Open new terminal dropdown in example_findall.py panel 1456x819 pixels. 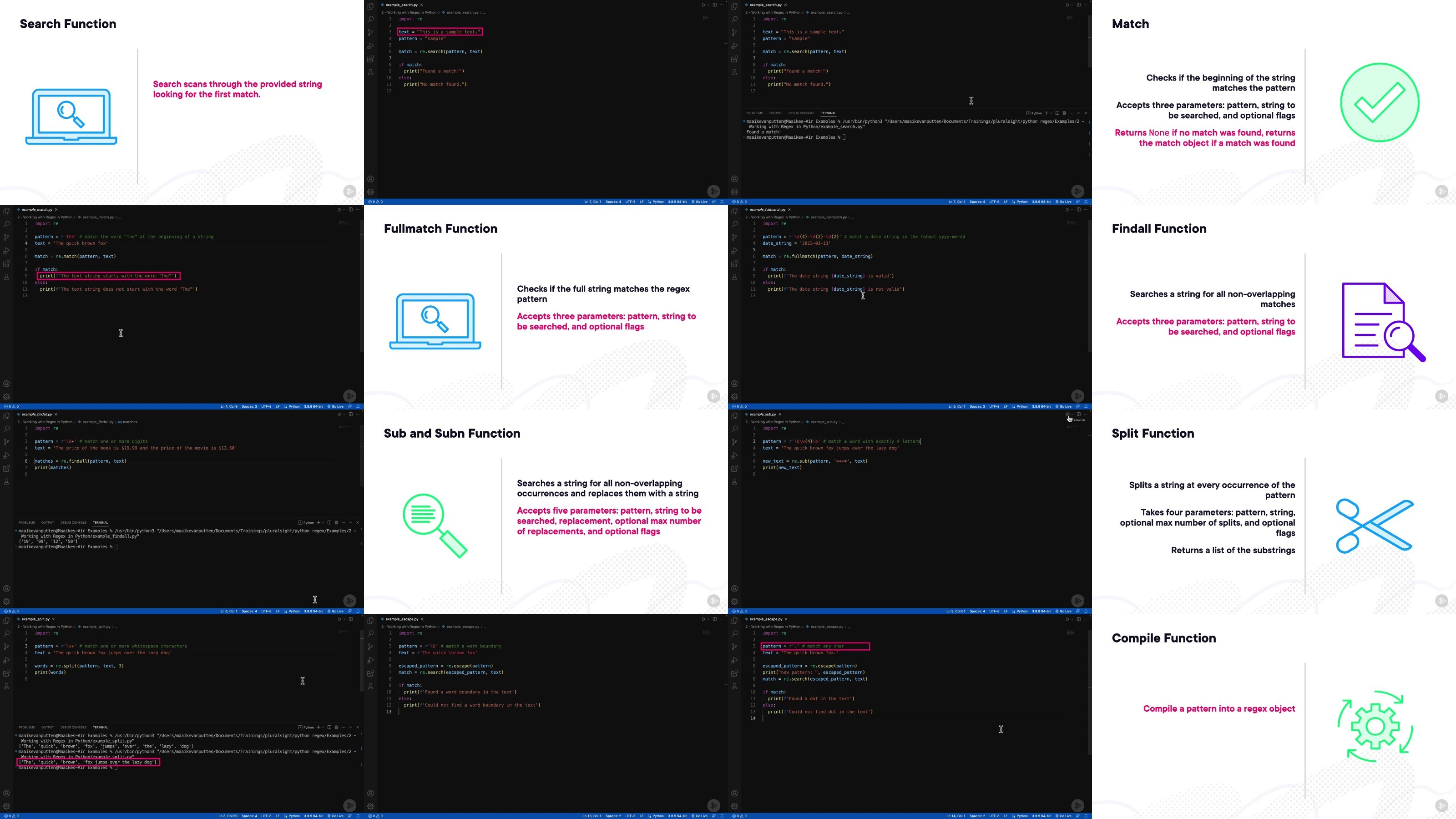(323, 522)
